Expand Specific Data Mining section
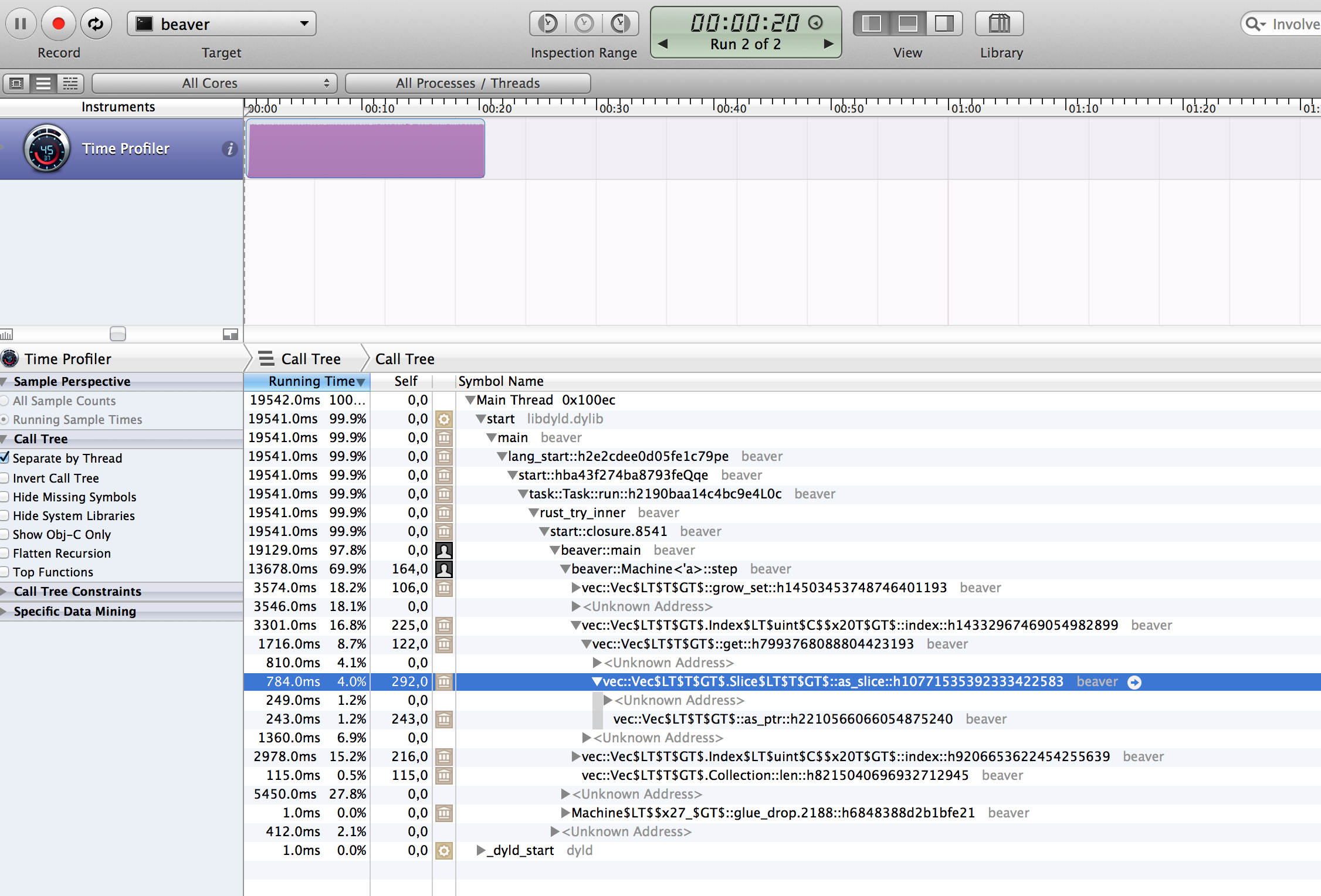 [x=4, y=612]
